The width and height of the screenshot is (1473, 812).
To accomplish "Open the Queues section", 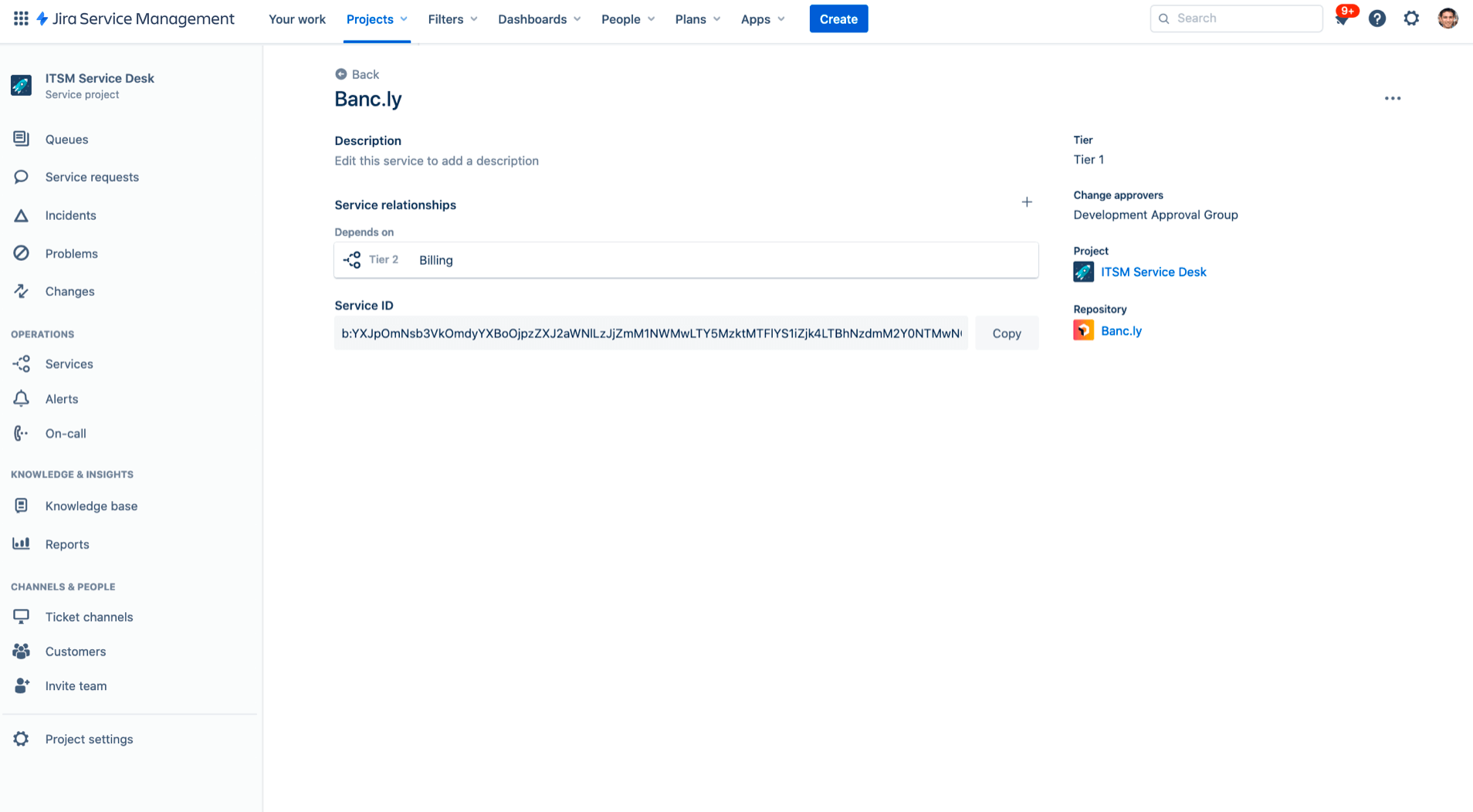I will click(x=66, y=139).
